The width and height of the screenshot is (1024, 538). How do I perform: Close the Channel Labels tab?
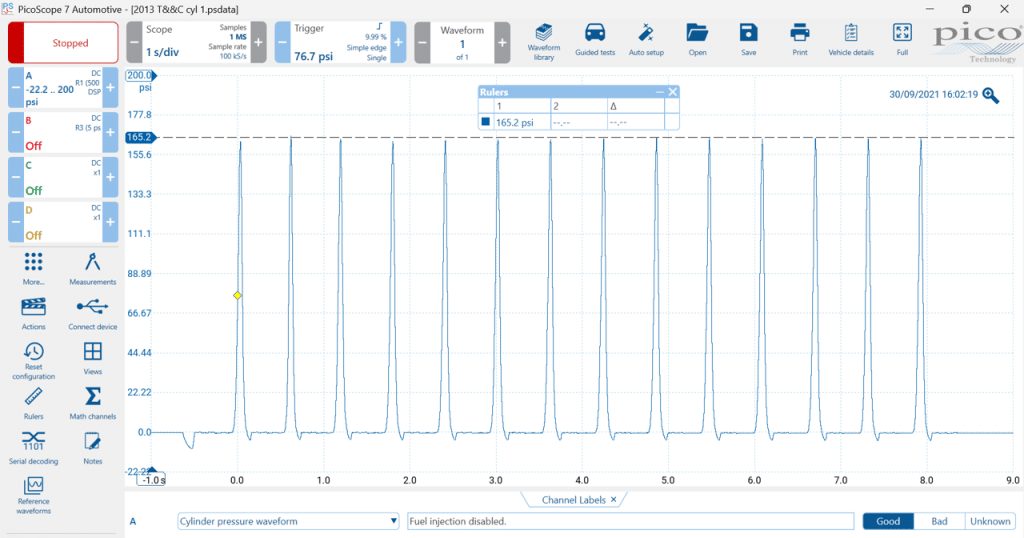pos(613,499)
